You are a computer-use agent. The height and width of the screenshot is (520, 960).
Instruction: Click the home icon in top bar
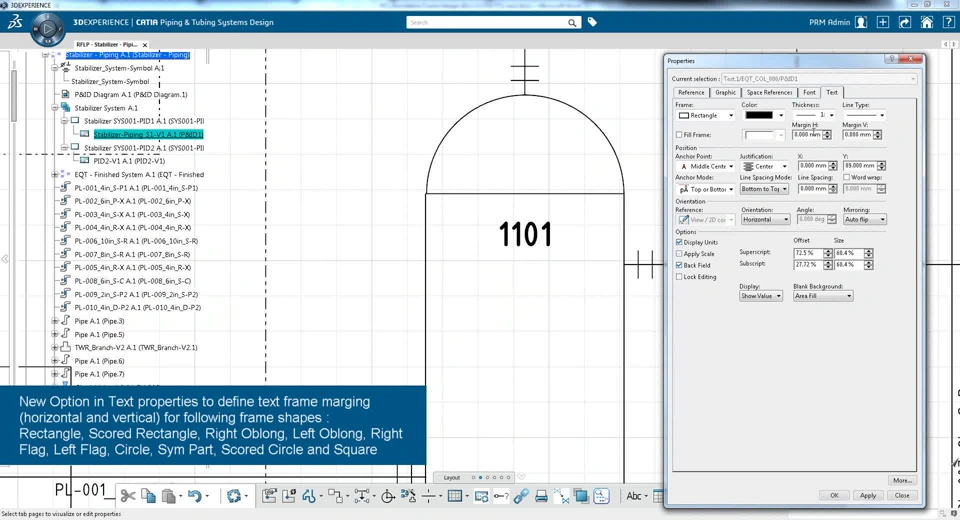pyautogui.click(x=927, y=22)
